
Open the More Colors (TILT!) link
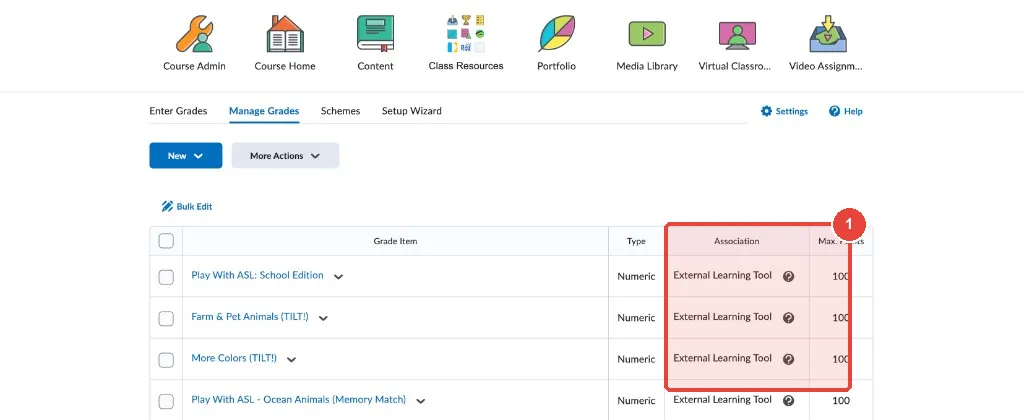click(234, 359)
